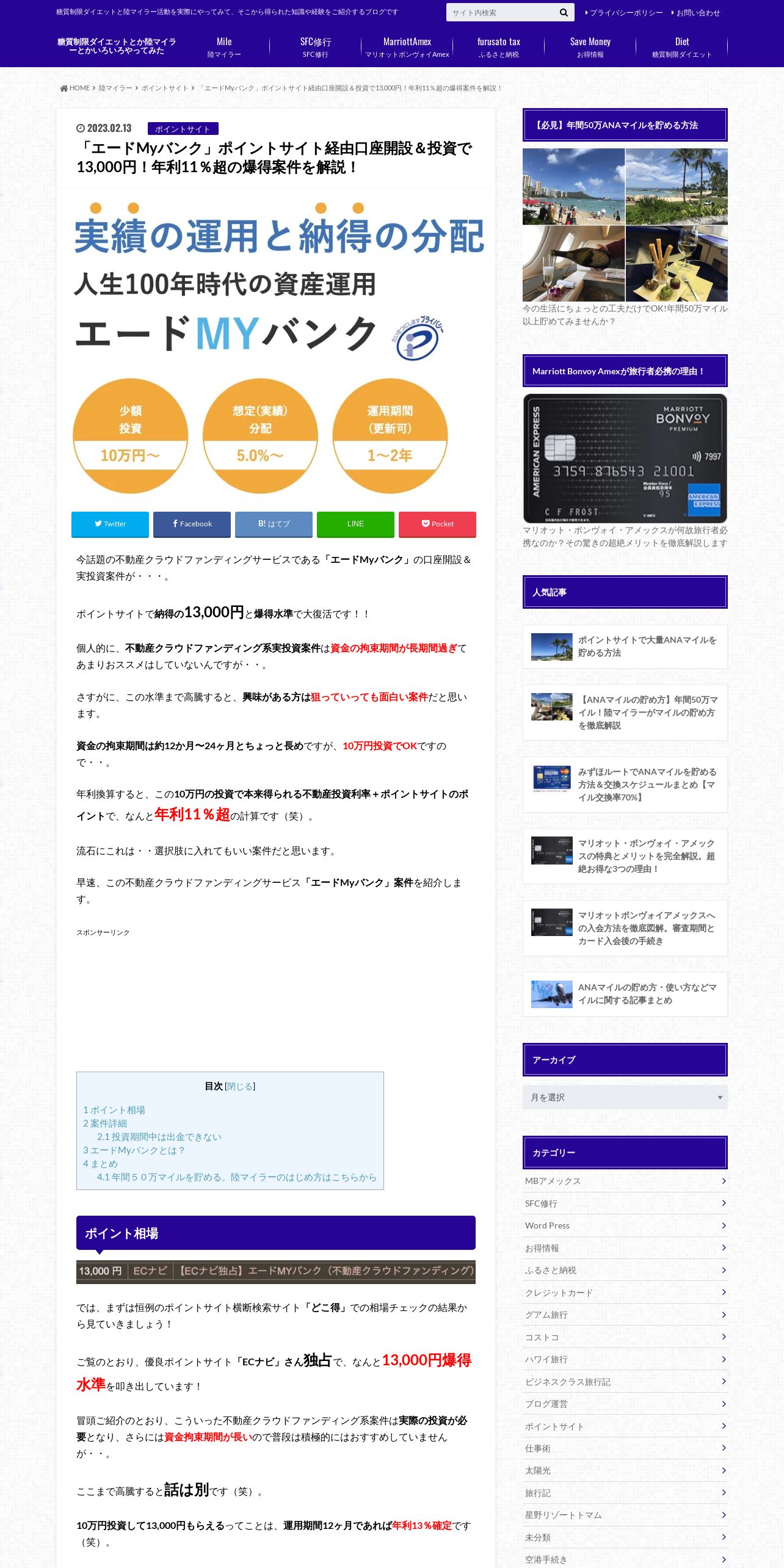Open the コストコ category
The height and width of the screenshot is (1568, 784).
625,1337
